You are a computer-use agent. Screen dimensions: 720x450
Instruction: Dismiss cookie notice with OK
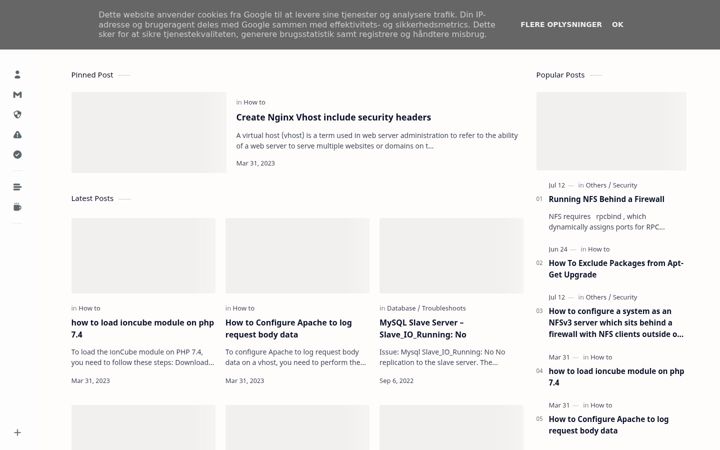[617, 24]
